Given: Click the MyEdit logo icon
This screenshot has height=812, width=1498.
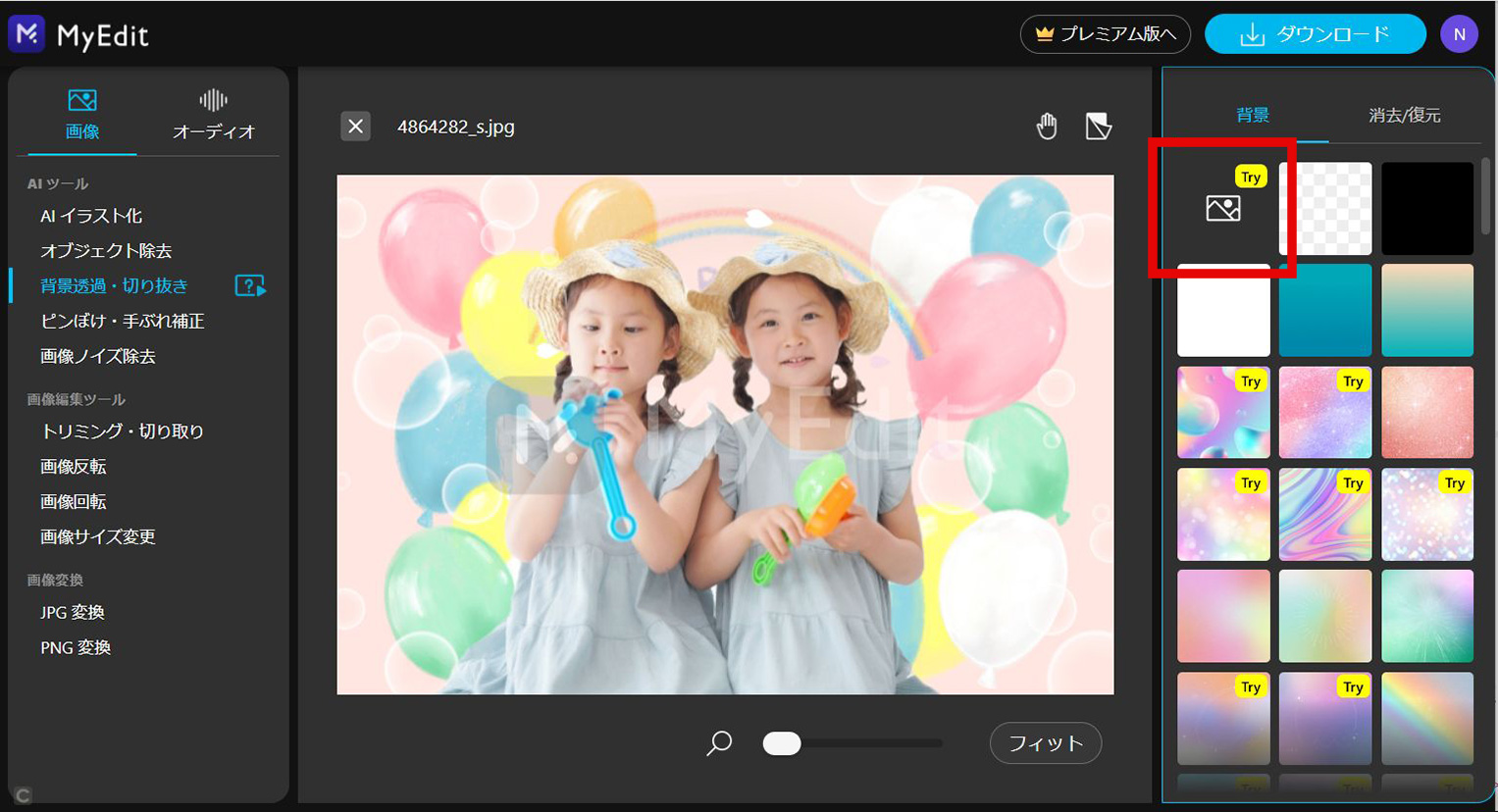Looking at the screenshot, I should coord(27,34).
